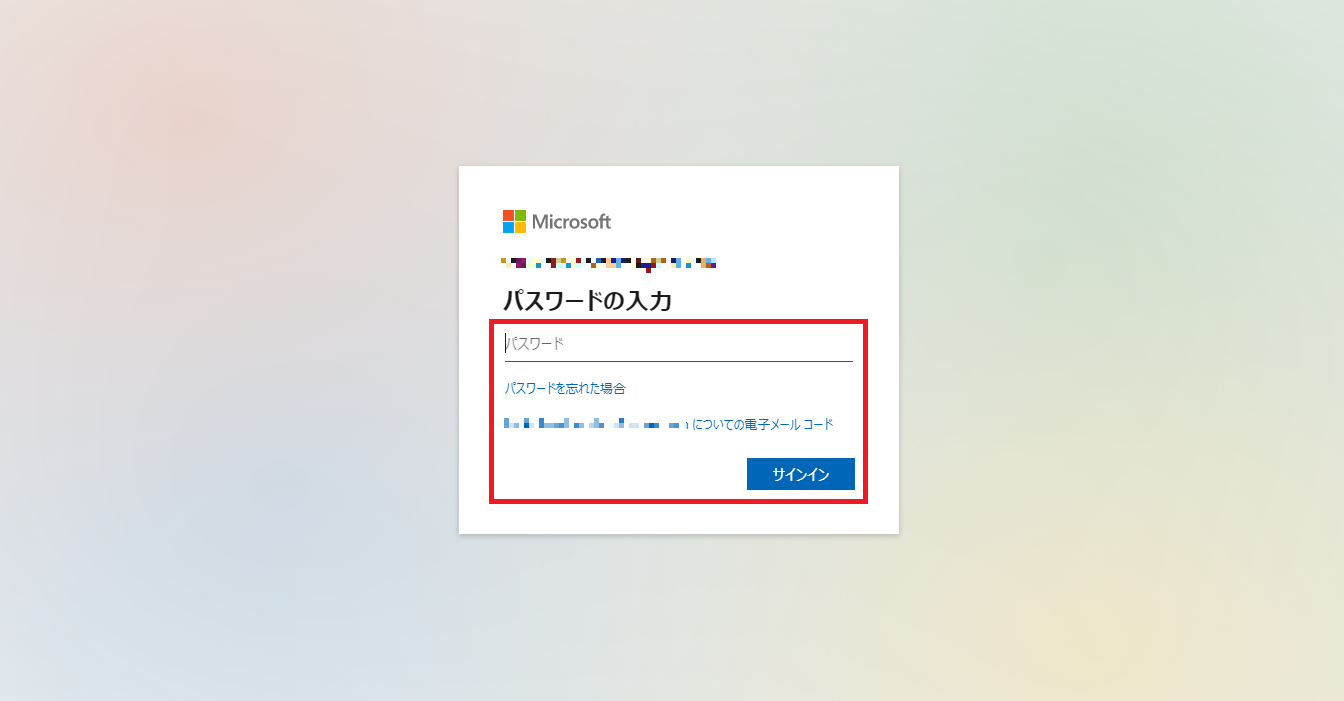1344x701 pixels.
Task: Click the blue square of Microsoft logo
Action: [x=508, y=227]
